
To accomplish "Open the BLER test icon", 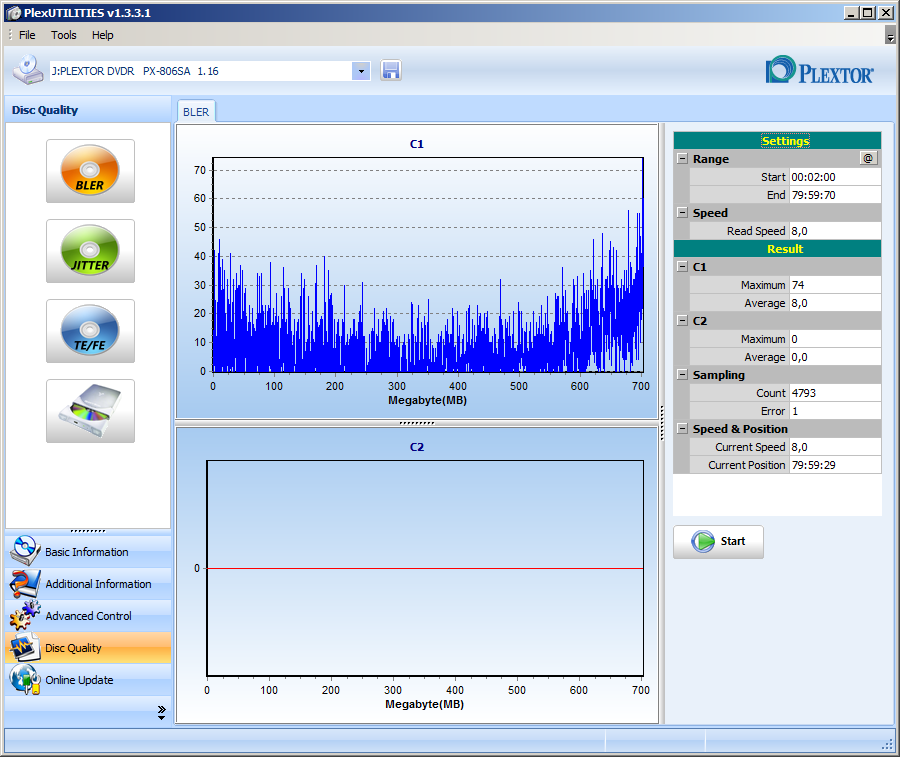I will click(x=90, y=170).
